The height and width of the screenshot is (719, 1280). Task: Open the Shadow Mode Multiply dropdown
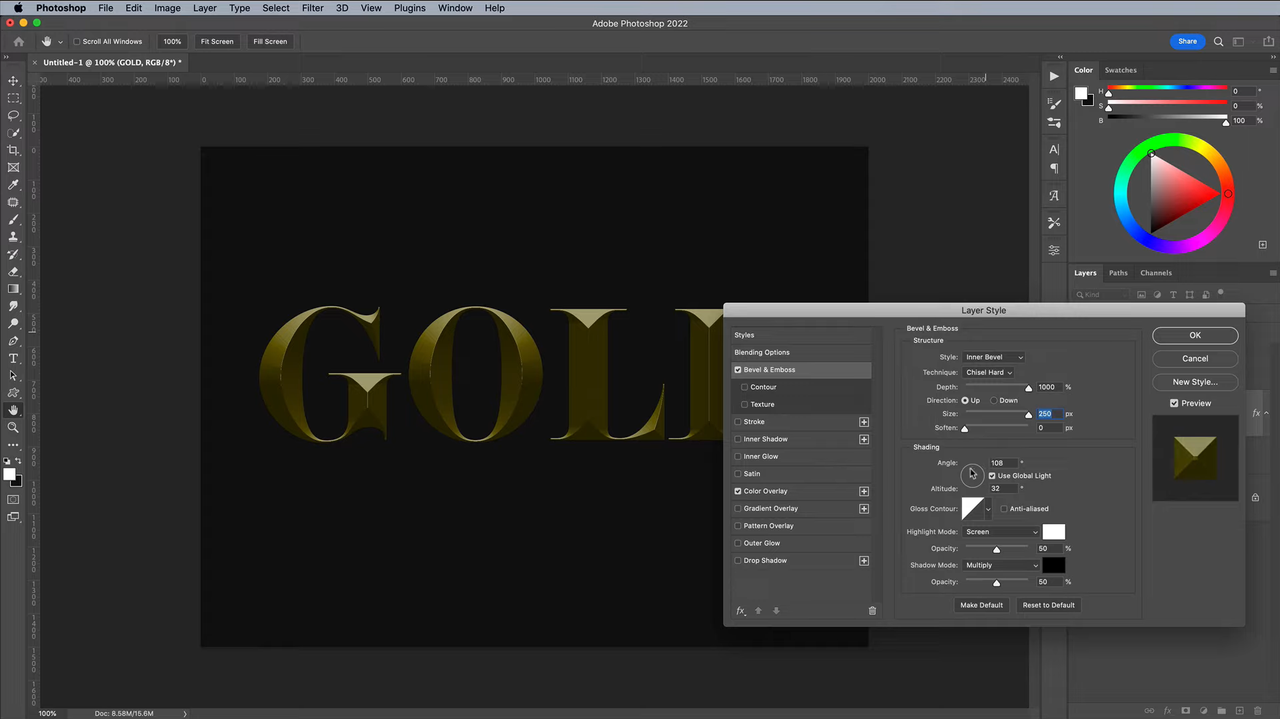pos(1001,565)
